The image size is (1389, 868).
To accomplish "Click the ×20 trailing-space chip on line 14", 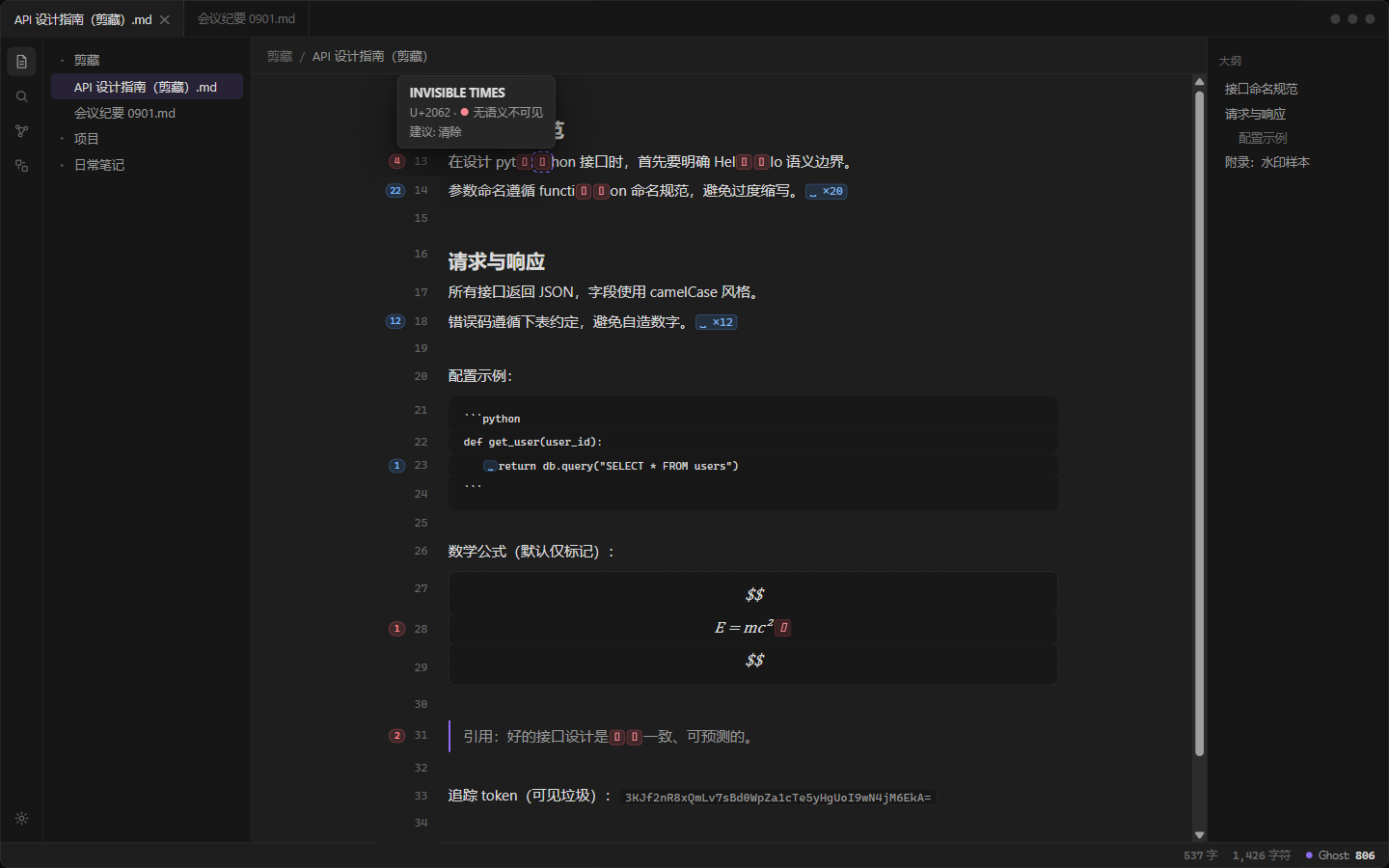I will (x=827, y=191).
